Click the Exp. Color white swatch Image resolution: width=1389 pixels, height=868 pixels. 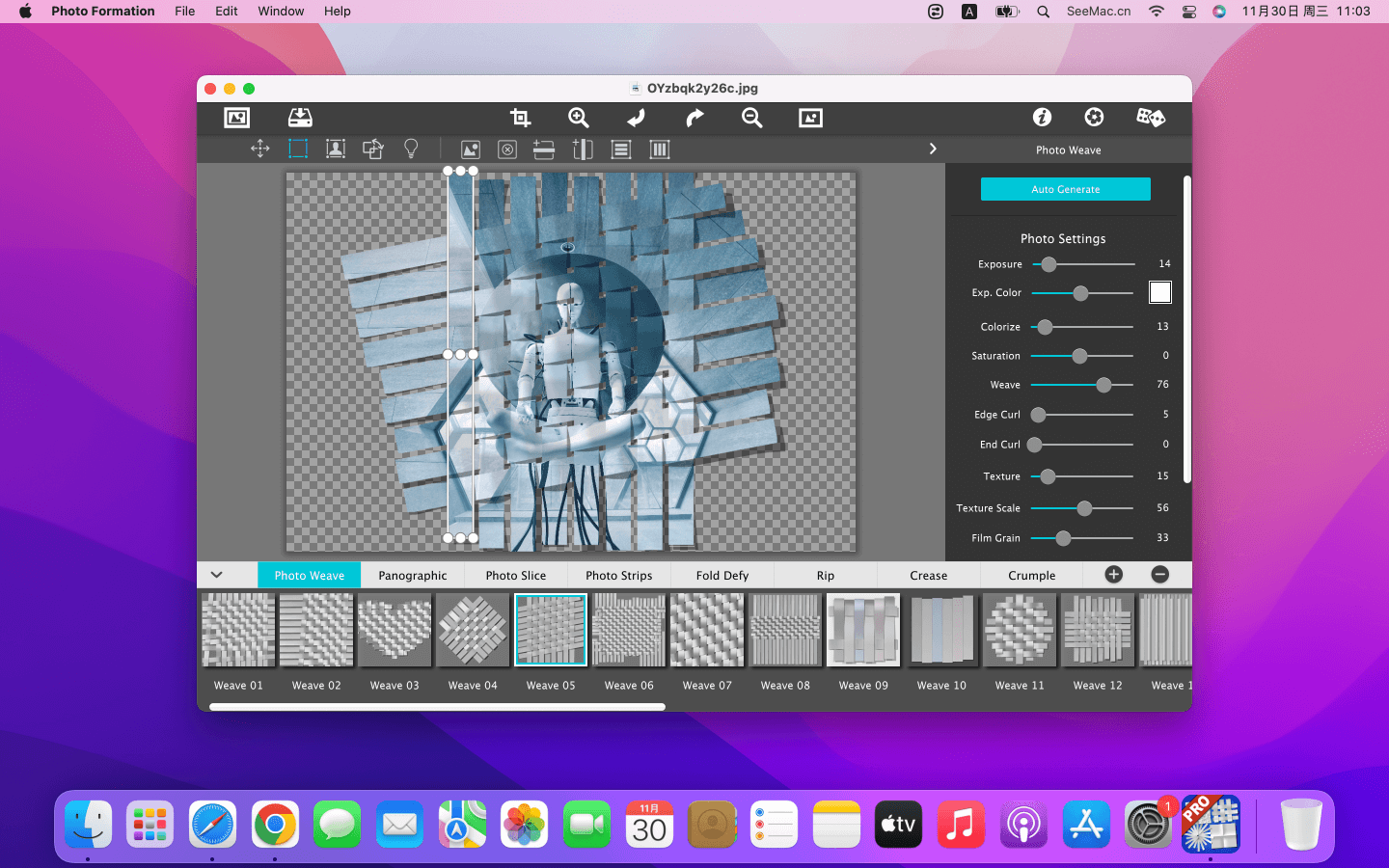(1160, 292)
